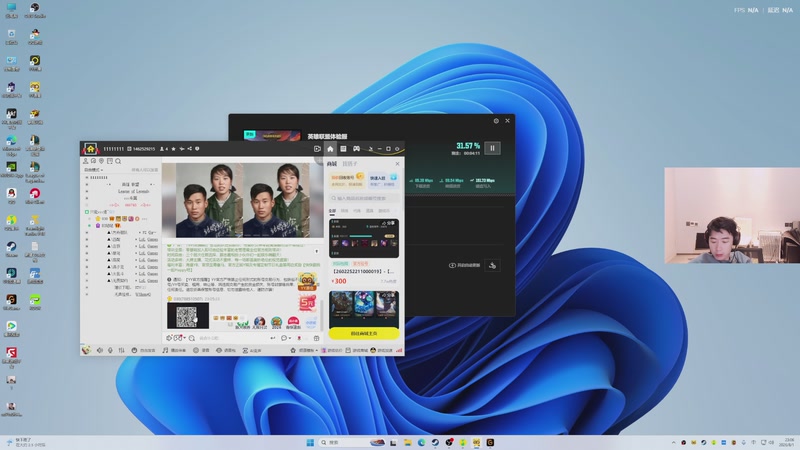
Task: Open Windows Start button on taskbar
Action: (x=310, y=442)
